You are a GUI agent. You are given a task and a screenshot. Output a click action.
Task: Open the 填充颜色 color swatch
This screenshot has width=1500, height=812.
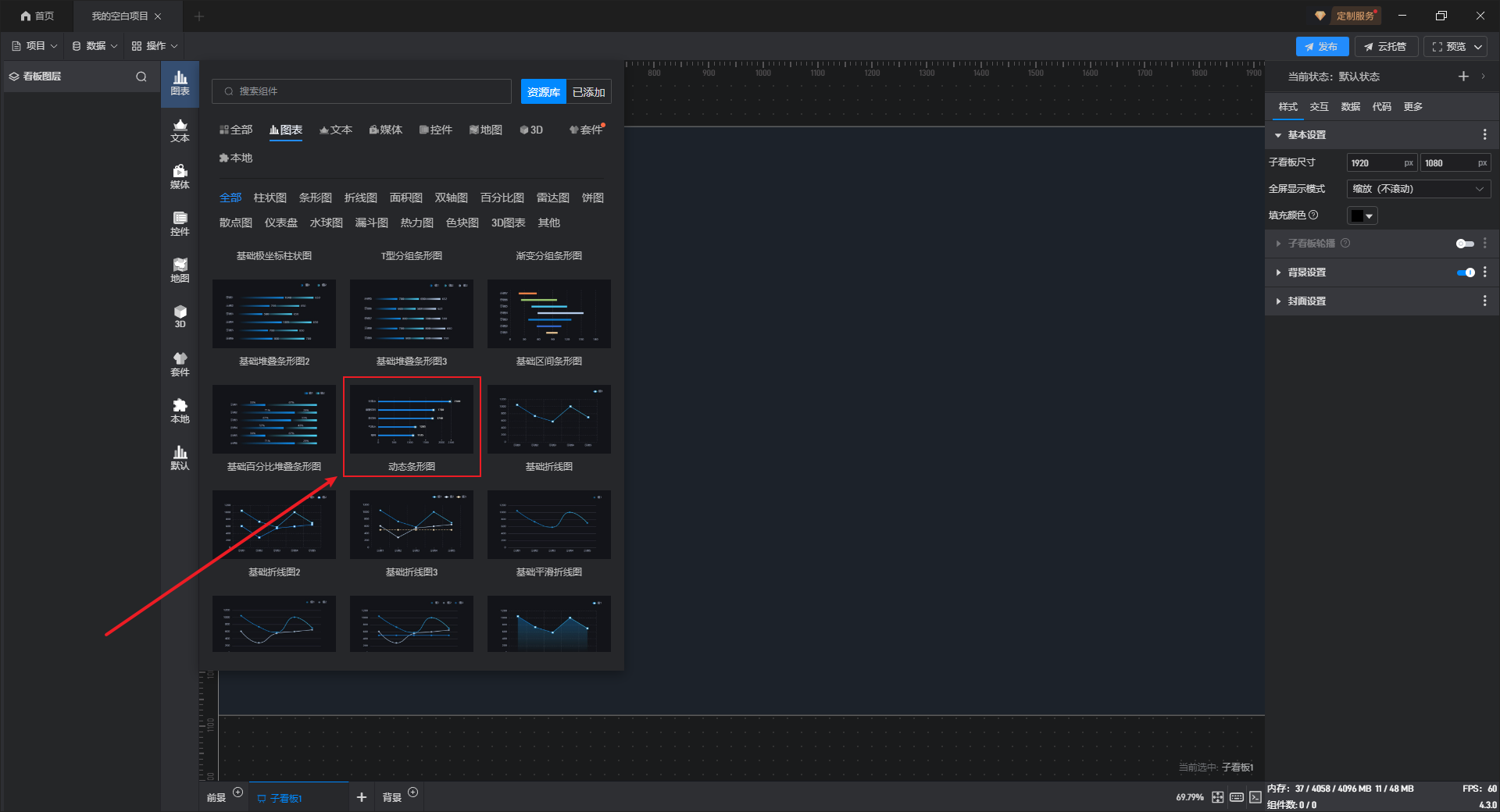(x=1362, y=216)
